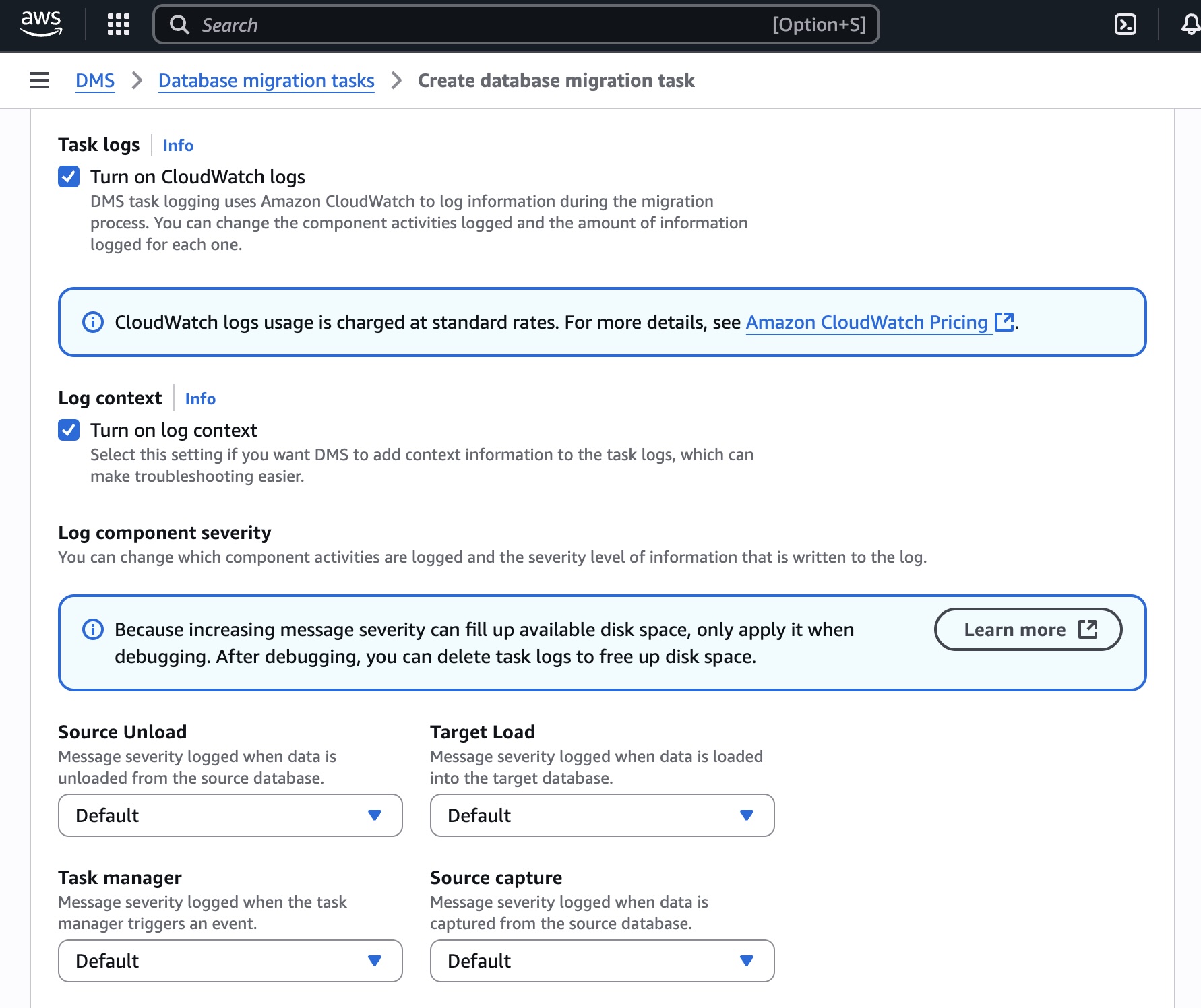Click the AWS logo to go home

42,24
